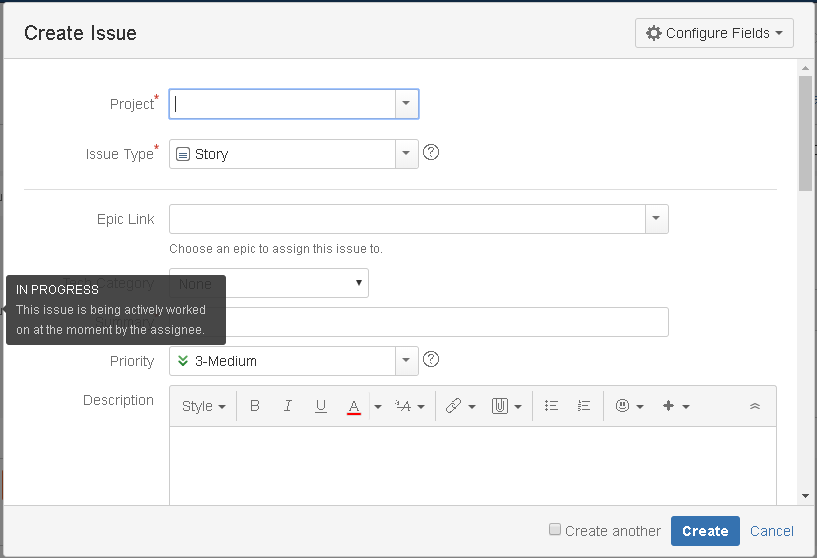Click "Choose an epic to assign this issue to."
The width and height of the screenshot is (817, 558).
pyautogui.click(x=276, y=249)
